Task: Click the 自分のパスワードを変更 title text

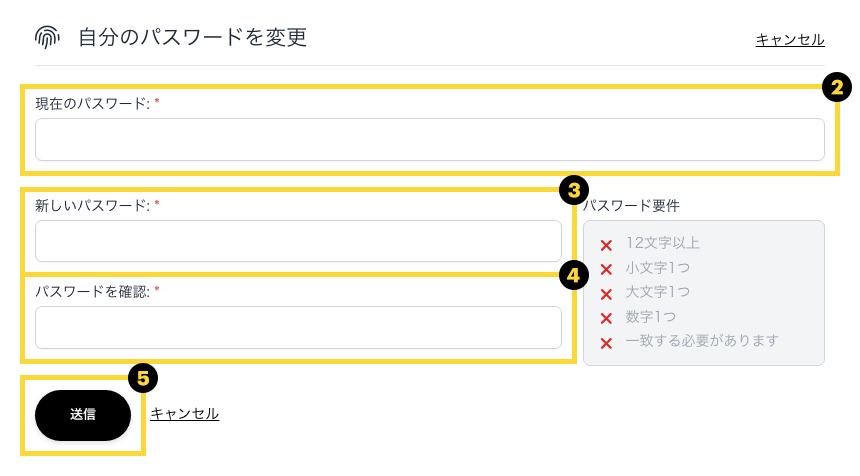Action: 192,38
